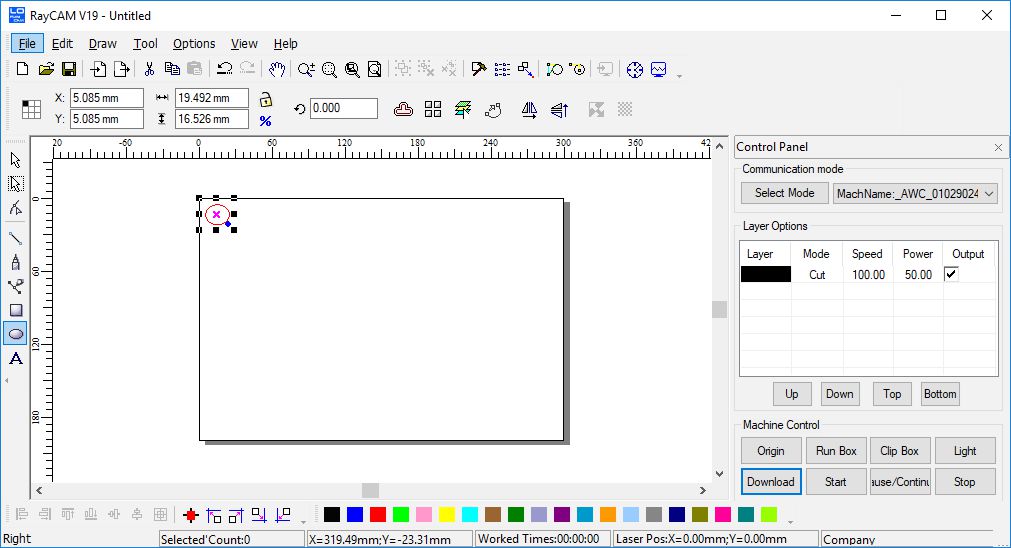The image size is (1011, 548).
Task: Pick the Line drawing tool
Action: pos(16,238)
